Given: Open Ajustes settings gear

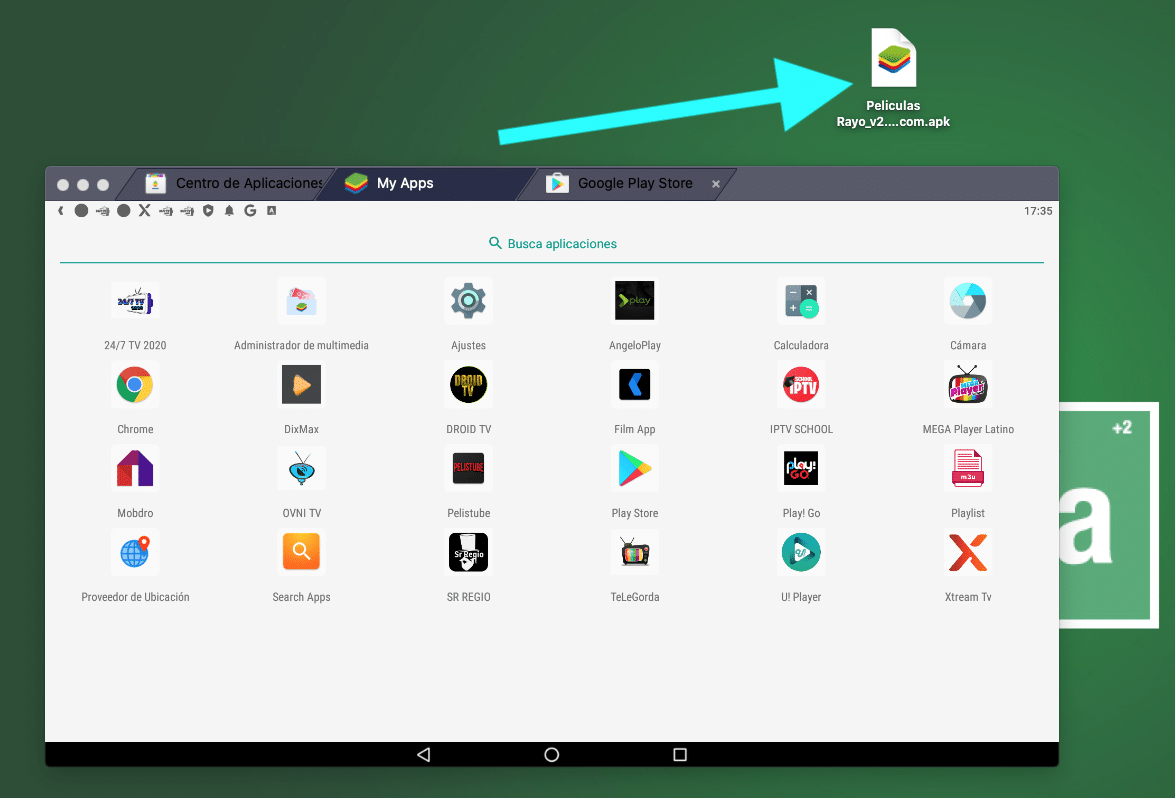Looking at the screenshot, I should 468,301.
